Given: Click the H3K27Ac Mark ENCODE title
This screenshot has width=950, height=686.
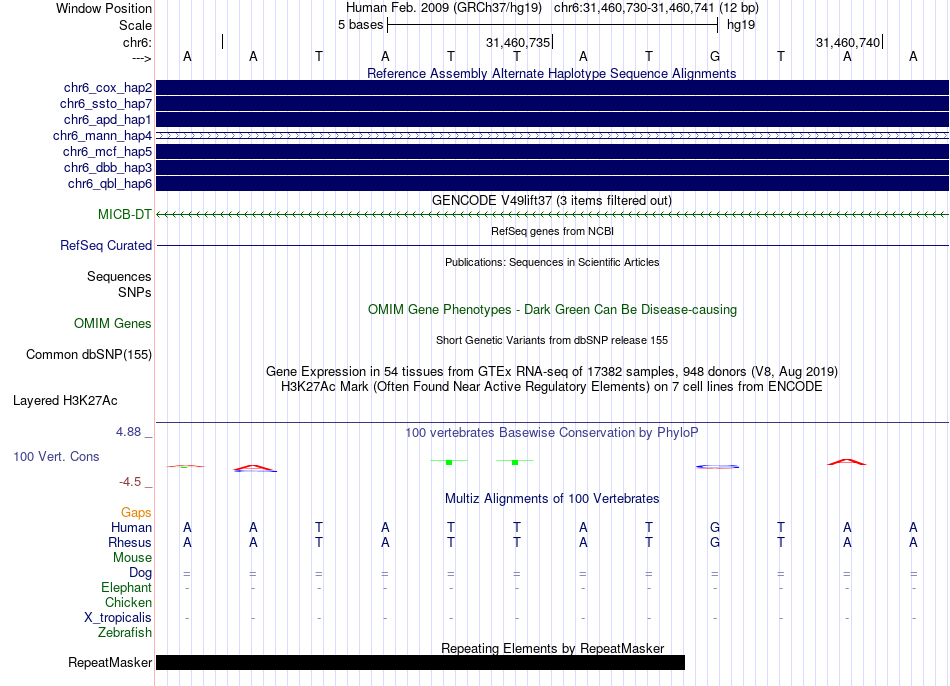Looking at the screenshot, I should click(x=552, y=387).
